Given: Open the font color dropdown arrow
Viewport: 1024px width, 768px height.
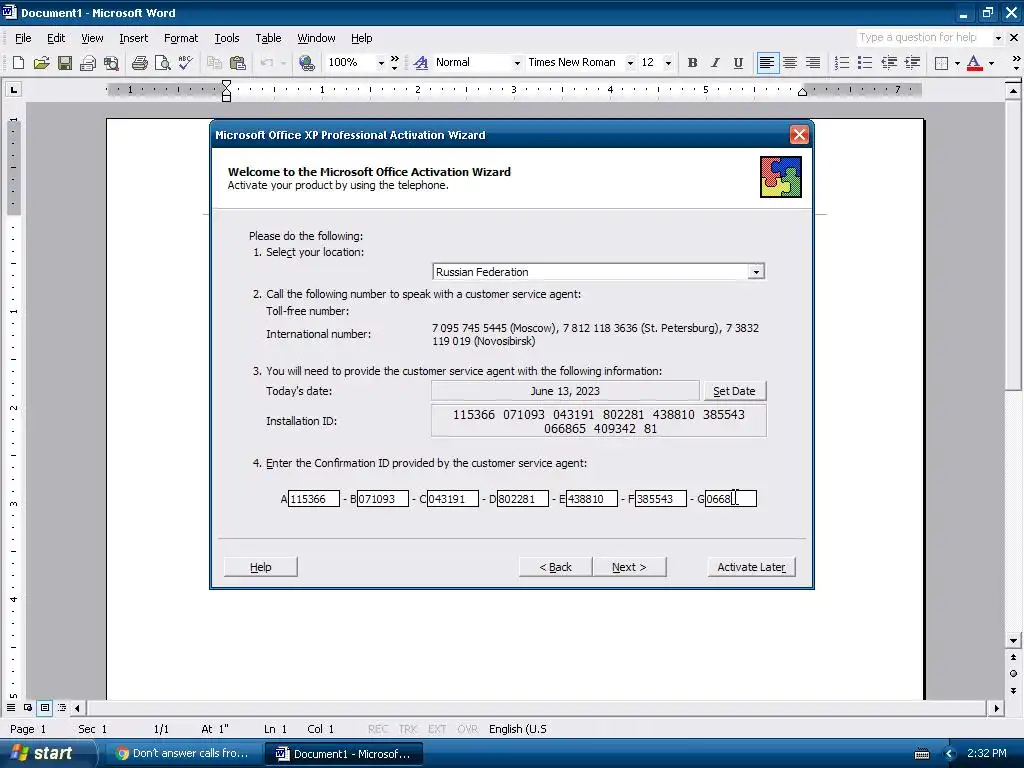Looking at the screenshot, I should pyautogui.click(x=991, y=63).
